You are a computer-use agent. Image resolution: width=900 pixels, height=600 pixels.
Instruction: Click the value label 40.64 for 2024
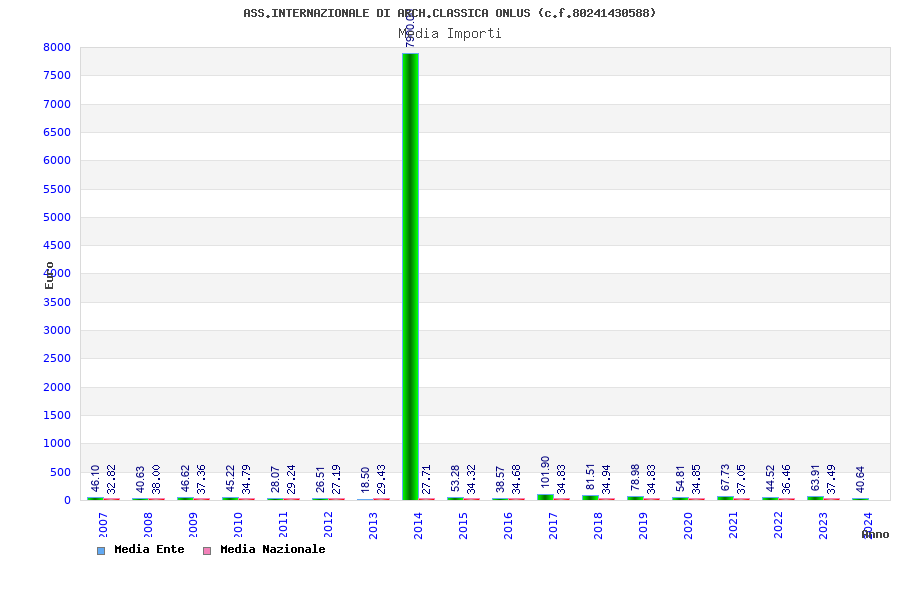pyautogui.click(x=860, y=479)
